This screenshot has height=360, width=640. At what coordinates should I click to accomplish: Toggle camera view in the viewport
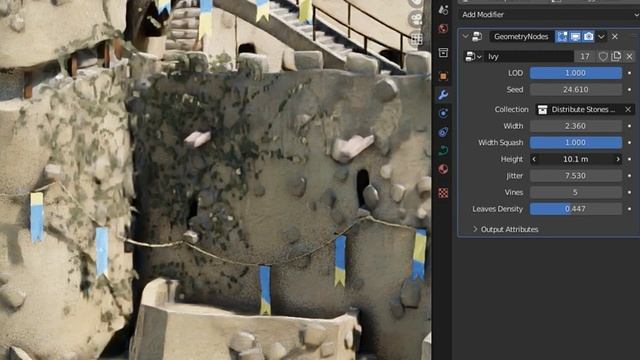click(x=416, y=19)
